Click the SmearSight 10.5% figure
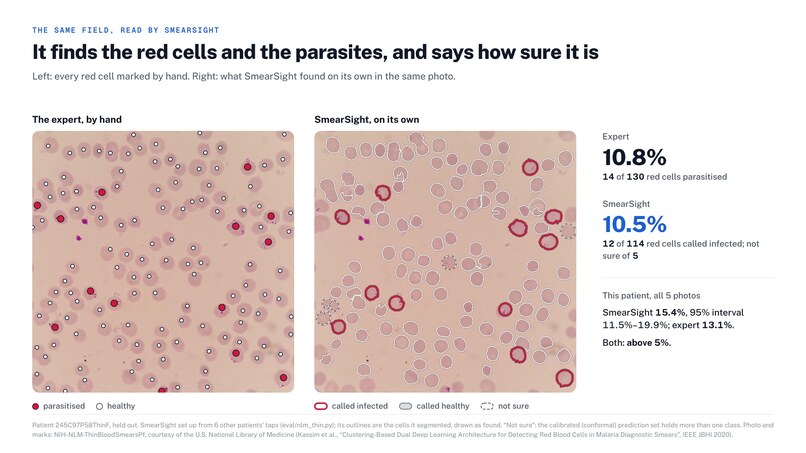Viewport: 806px width, 453px height. 634,224
